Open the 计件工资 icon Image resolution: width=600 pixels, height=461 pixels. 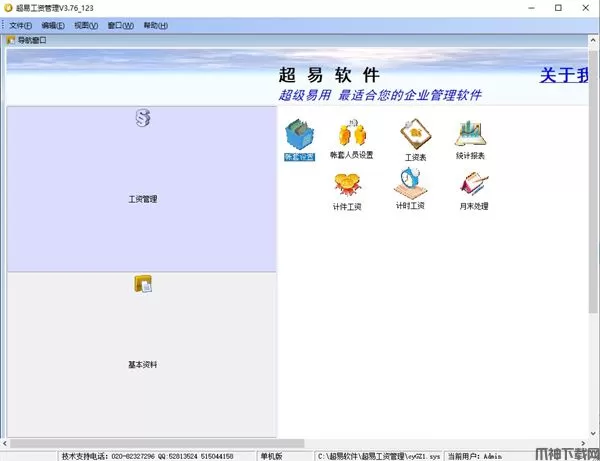click(x=347, y=184)
